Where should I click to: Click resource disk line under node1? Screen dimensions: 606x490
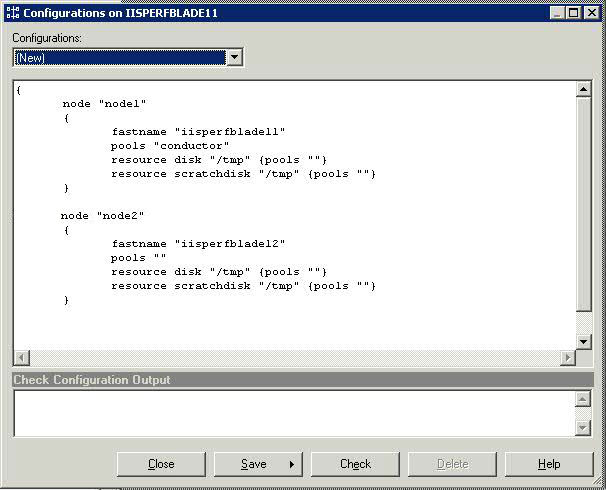[219, 160]
